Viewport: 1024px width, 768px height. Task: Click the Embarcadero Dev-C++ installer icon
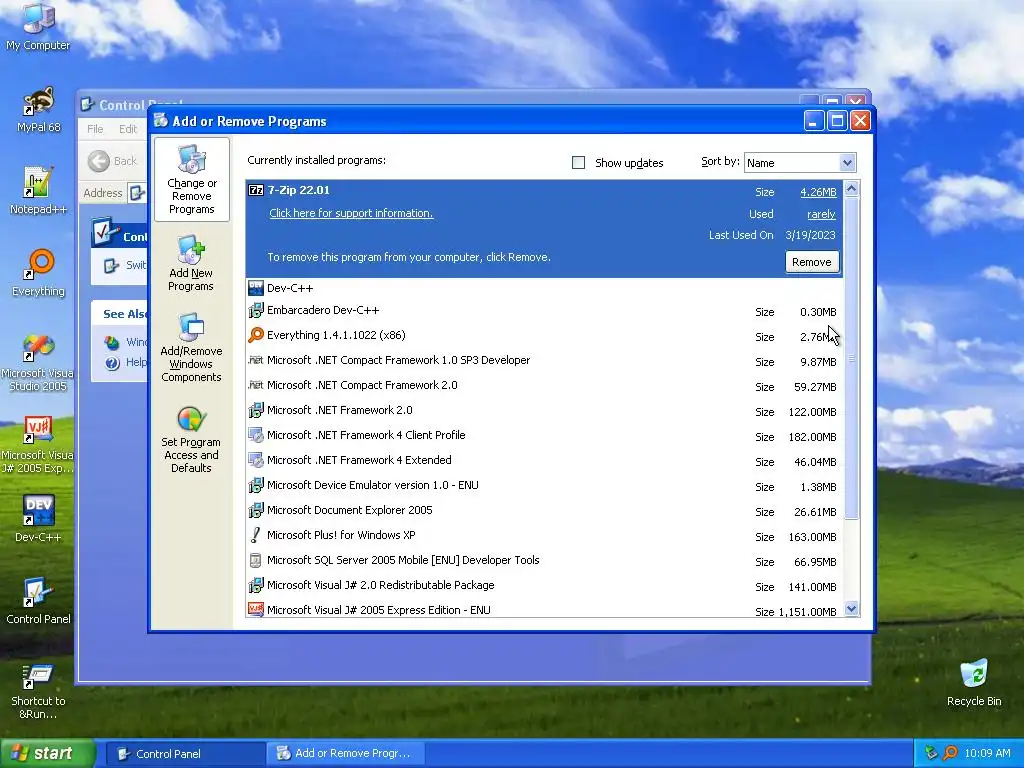(256, 310)
